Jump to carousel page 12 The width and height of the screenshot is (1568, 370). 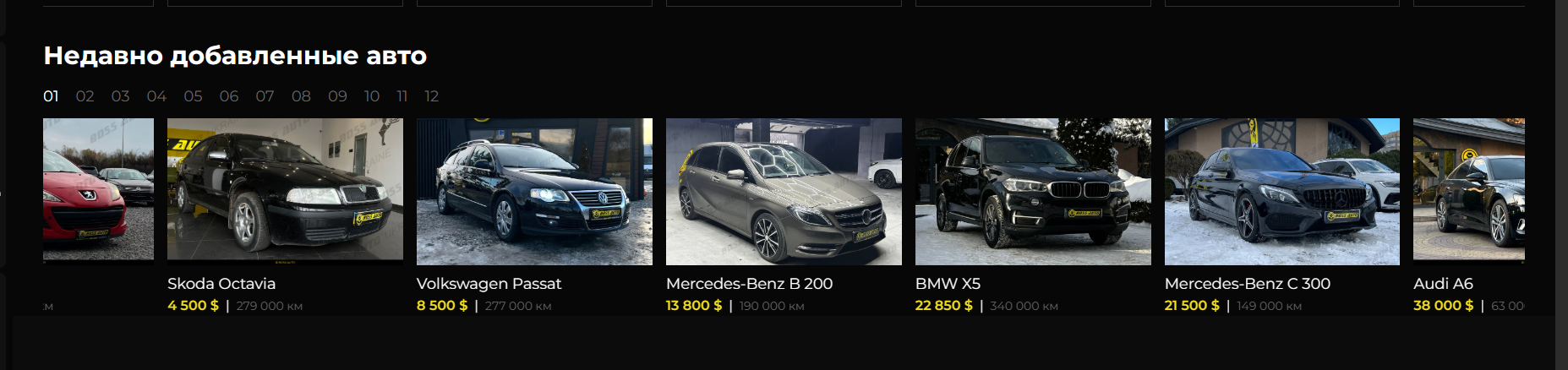tap(431, 96)
